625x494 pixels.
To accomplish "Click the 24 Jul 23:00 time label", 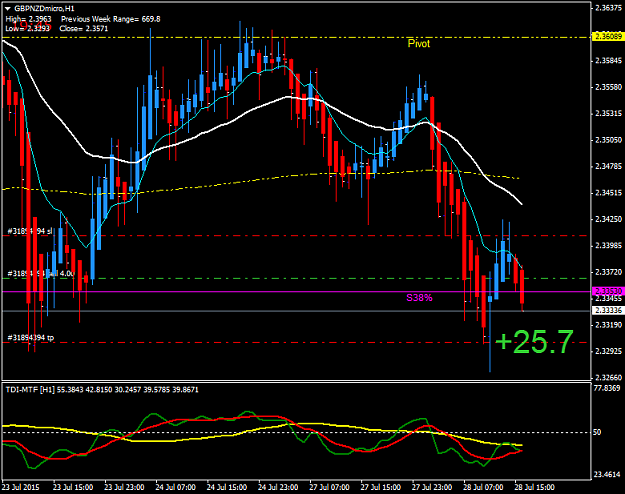I will 278,487.
